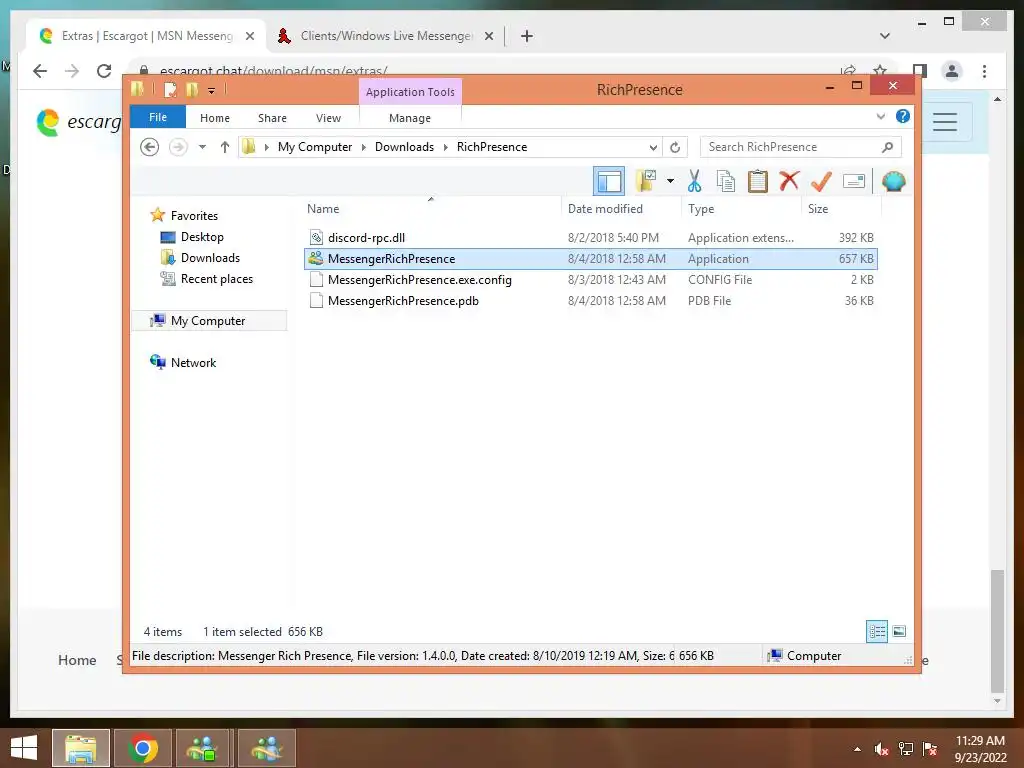Sort by the Type column header
The width and height of the screenshot is (1024, 768).
pos(741,209)
